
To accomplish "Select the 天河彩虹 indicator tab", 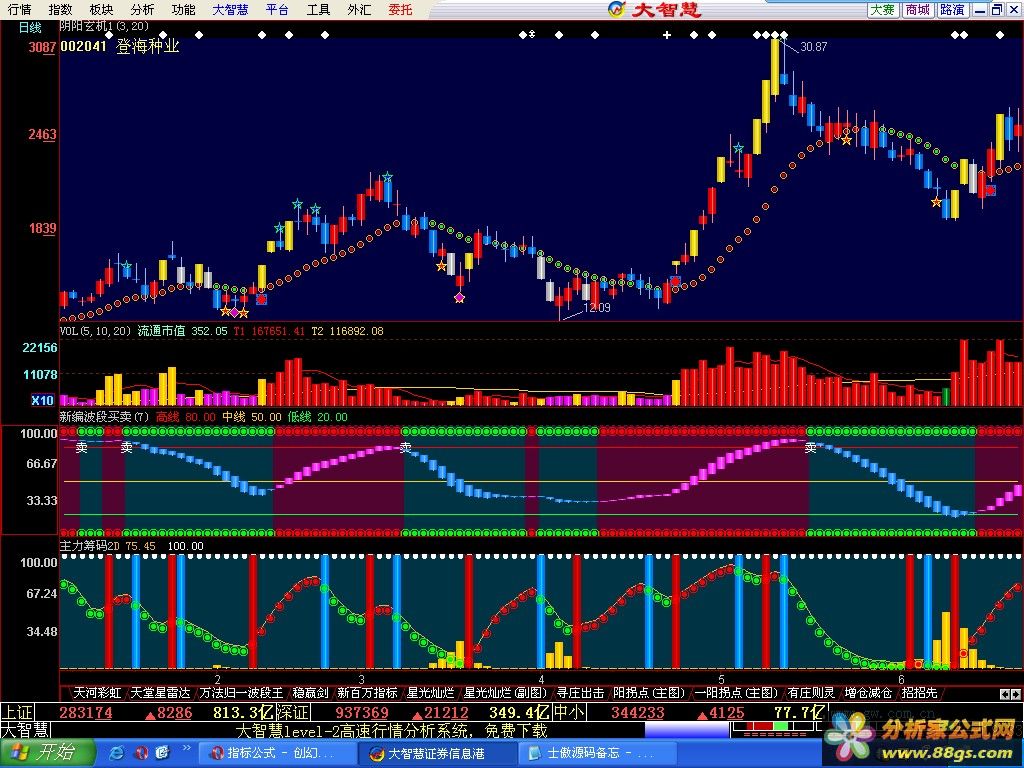I will (97, 692).
